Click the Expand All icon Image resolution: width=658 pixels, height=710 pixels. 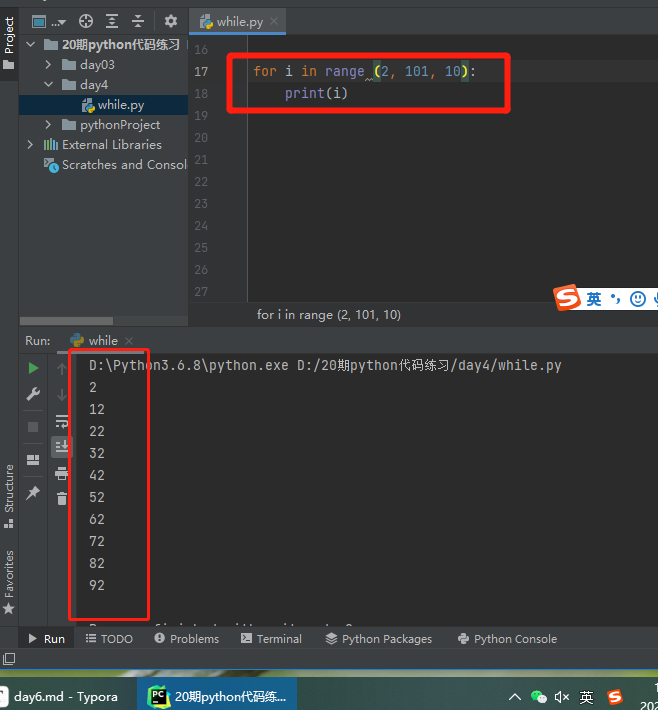[x=112, y=21]
